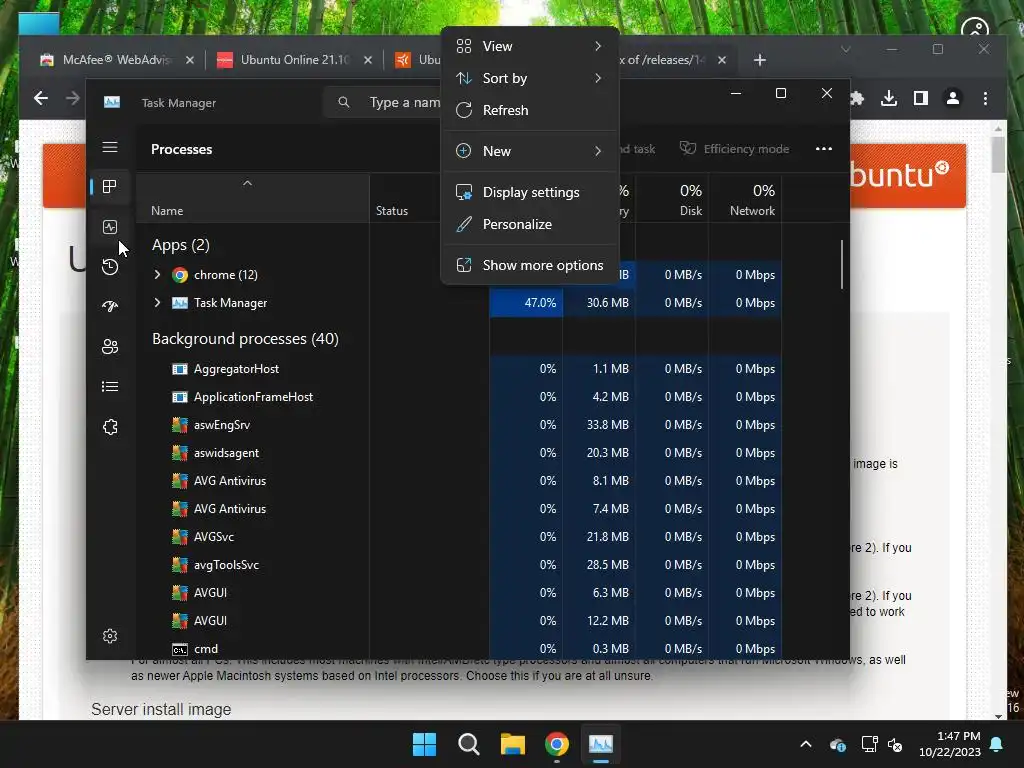
Task: Open Windows Start menu on taskbar
Action: click(x=424, y=744)
